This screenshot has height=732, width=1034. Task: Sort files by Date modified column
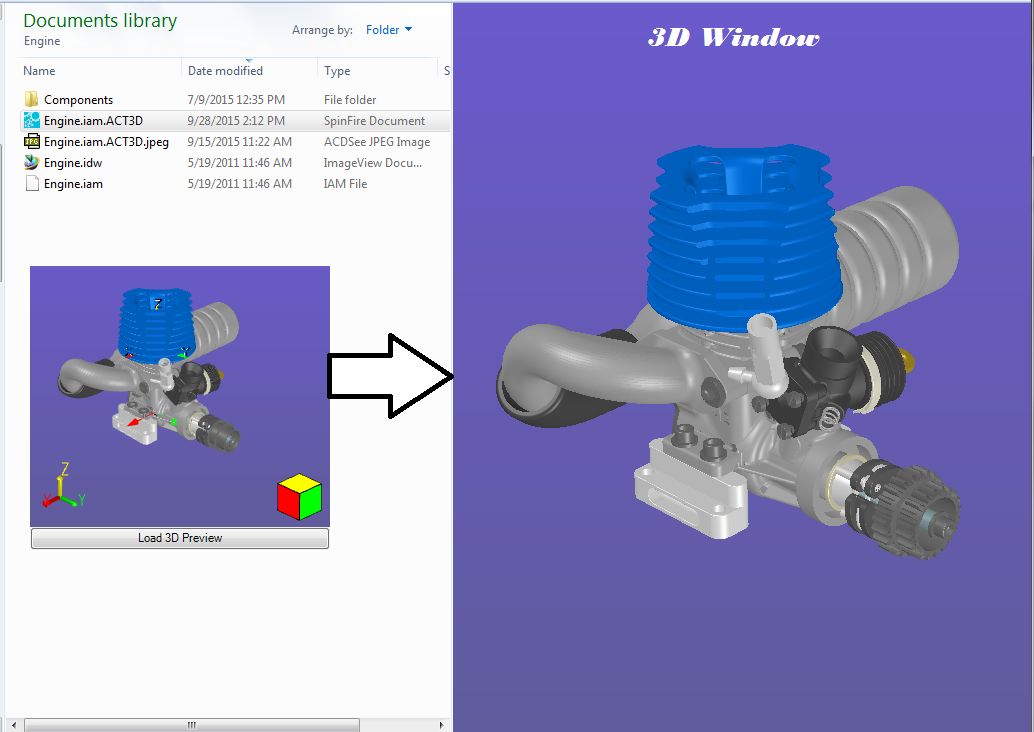pos(225,71)
